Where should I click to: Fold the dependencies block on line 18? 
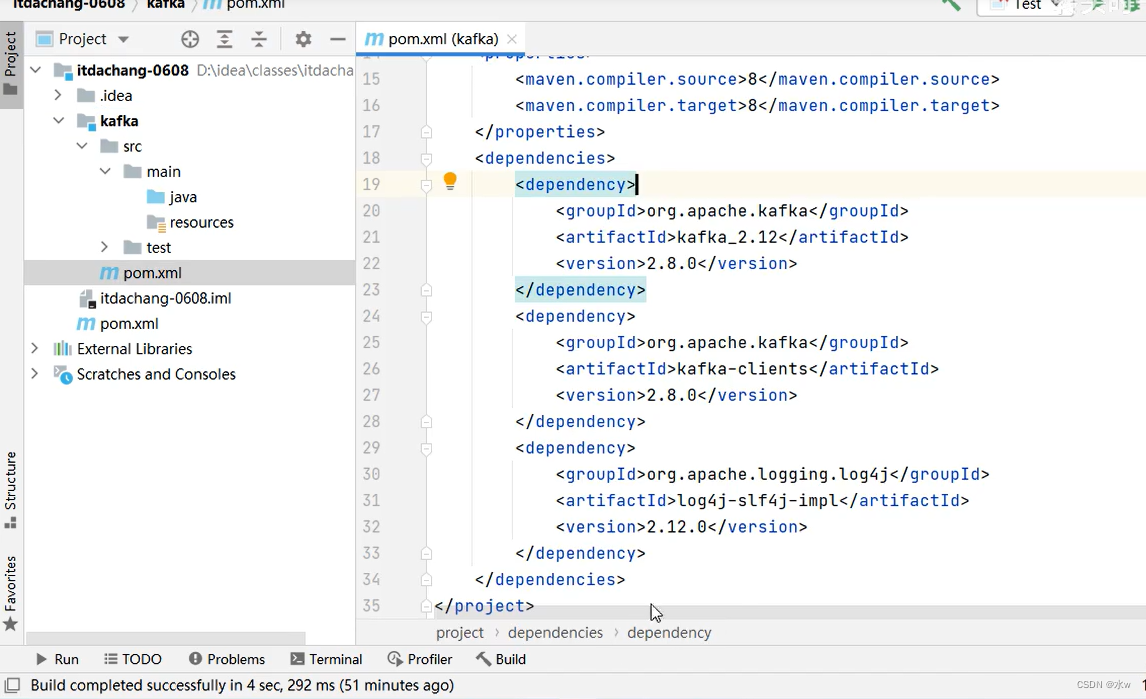tap(427, 158)
